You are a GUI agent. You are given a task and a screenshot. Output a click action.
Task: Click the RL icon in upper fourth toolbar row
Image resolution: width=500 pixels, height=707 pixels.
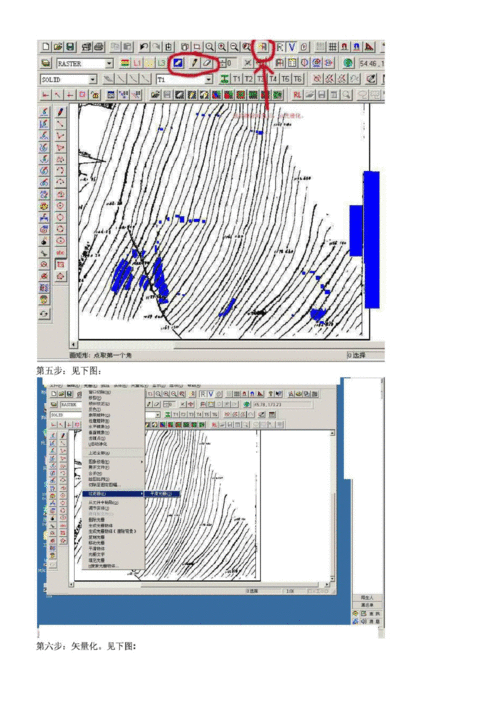[x=297, y=95]
